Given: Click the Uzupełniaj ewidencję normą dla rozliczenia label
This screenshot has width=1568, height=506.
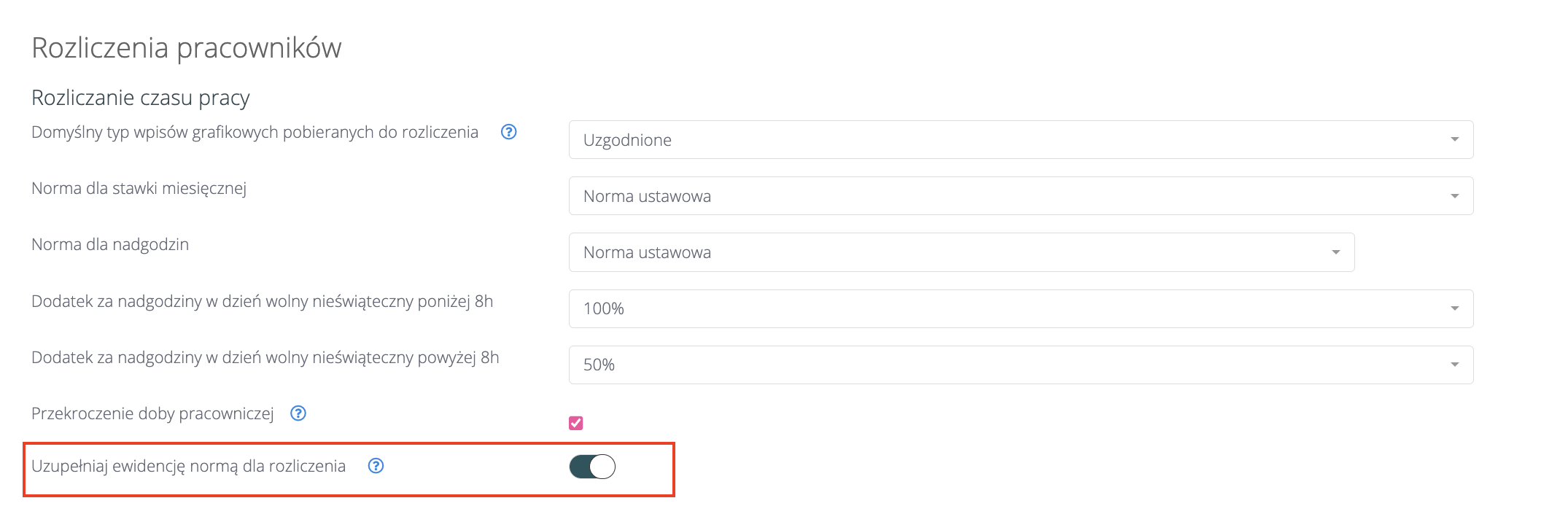Looking at the screenshot, I should pos(188,466).
